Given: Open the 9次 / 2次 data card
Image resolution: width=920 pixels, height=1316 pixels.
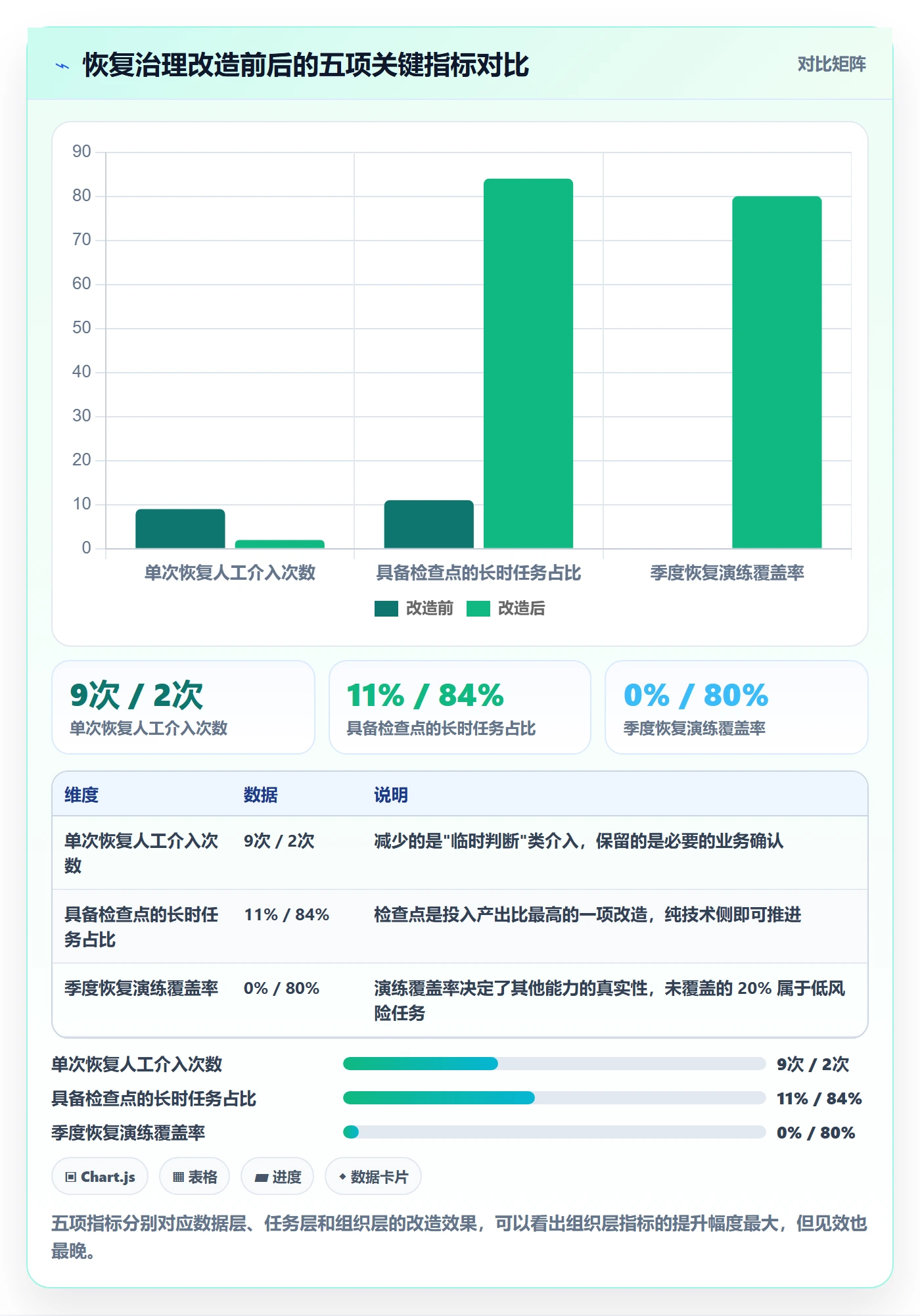Looking at the screenshot, I should click(x=183, y=707).
